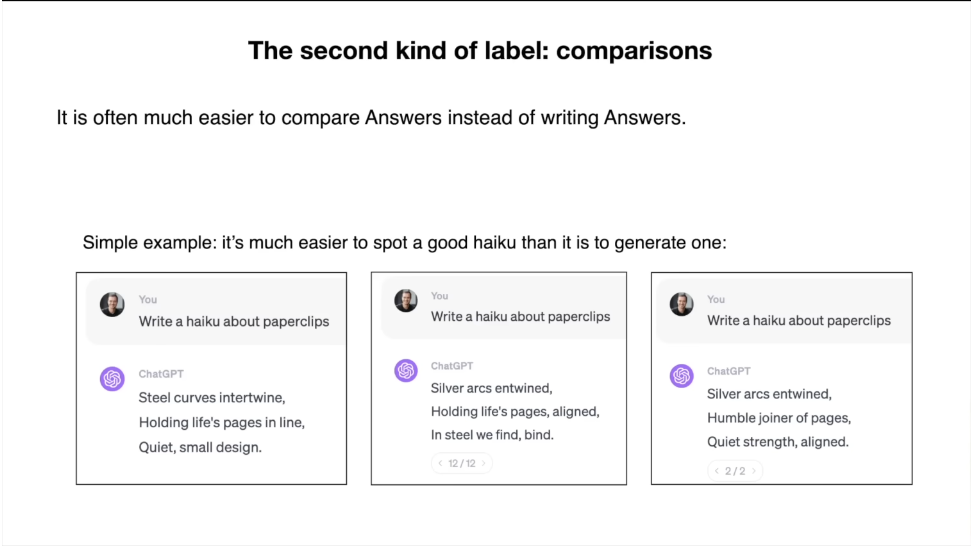Click the 12 / 12 response counter
The height and width of the screenshot is (546, 971).
click(462, 463)
